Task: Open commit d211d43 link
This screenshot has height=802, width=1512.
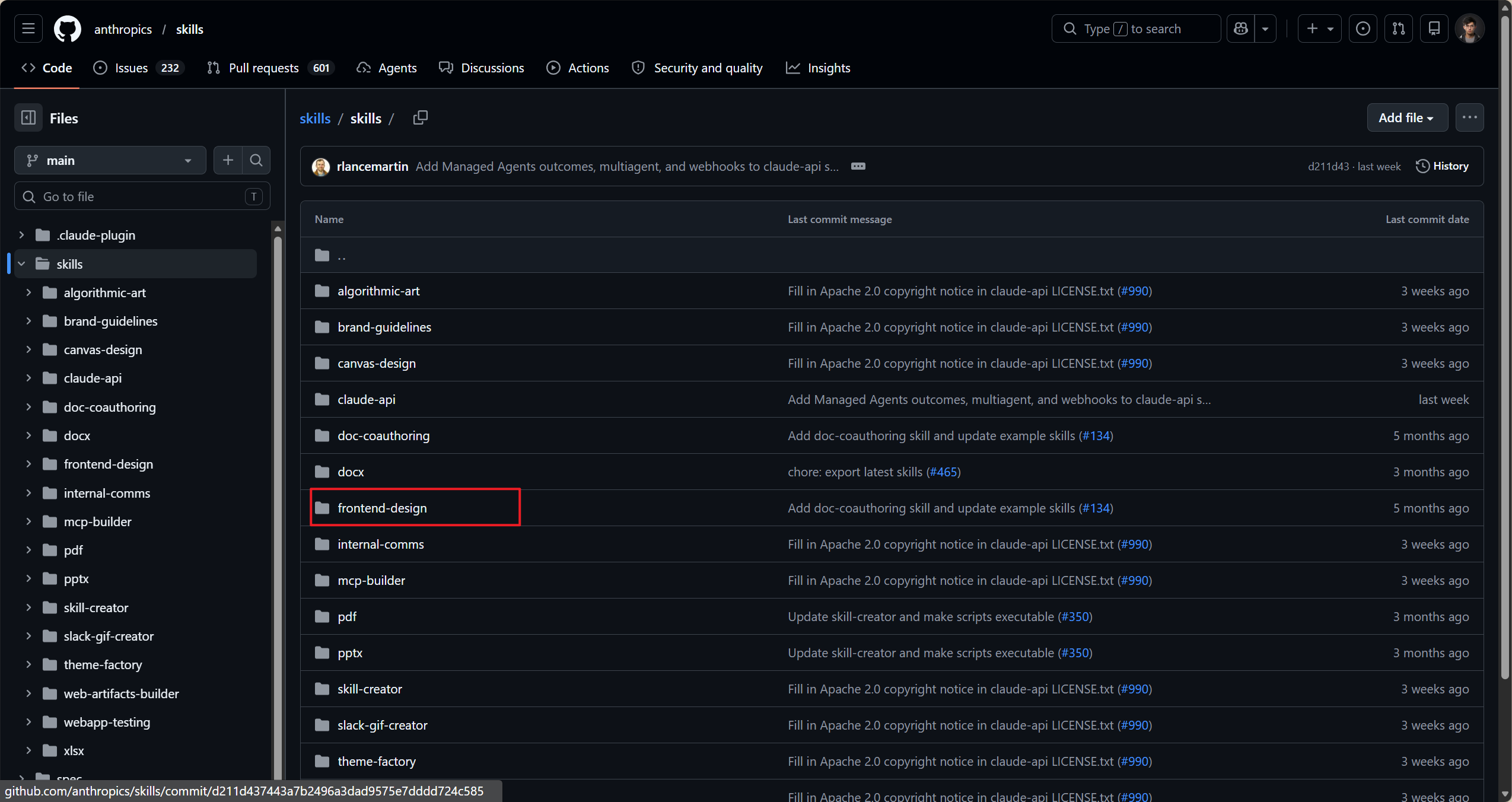Action: tap(1328, 167)
